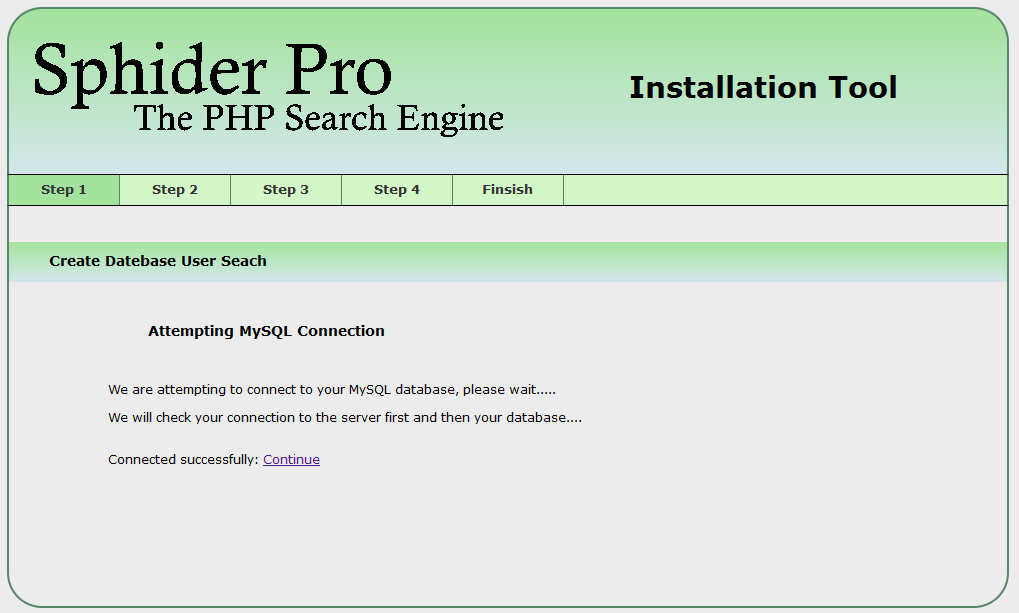Click the Sphider Pro logo title

[x=213, y=73]
